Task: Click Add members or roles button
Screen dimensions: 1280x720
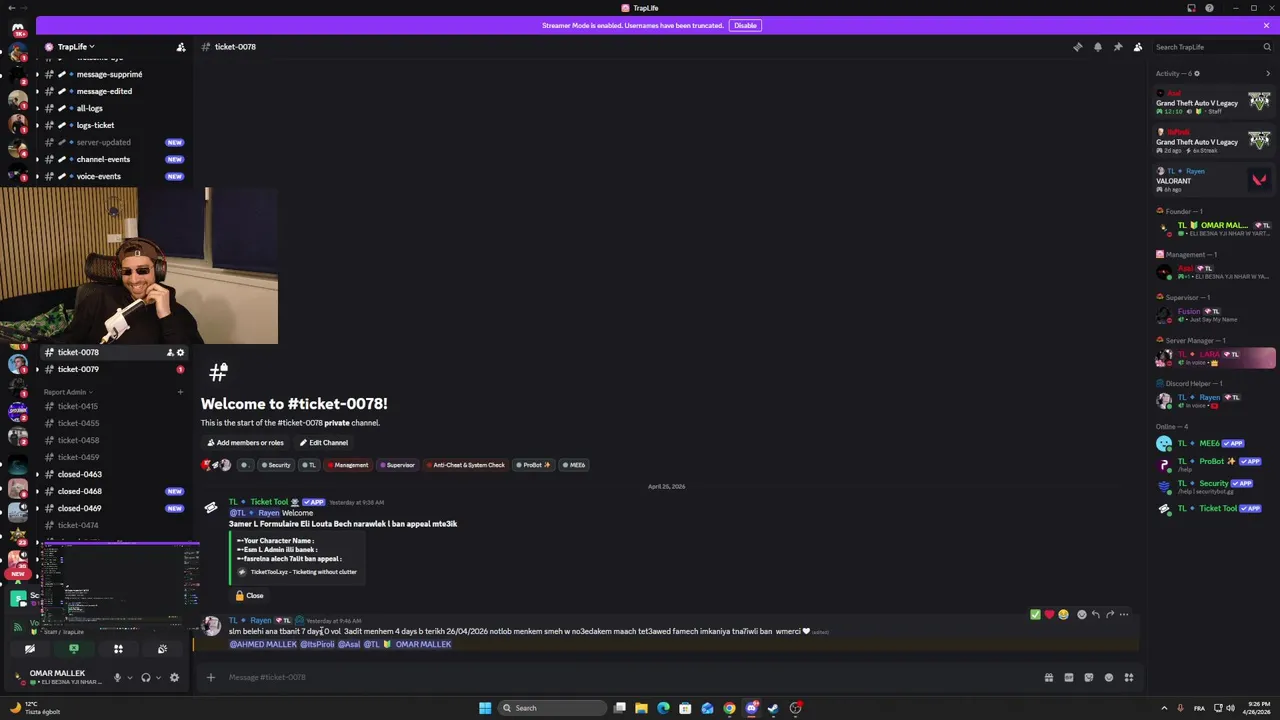Action: click(x=245, y=443)
